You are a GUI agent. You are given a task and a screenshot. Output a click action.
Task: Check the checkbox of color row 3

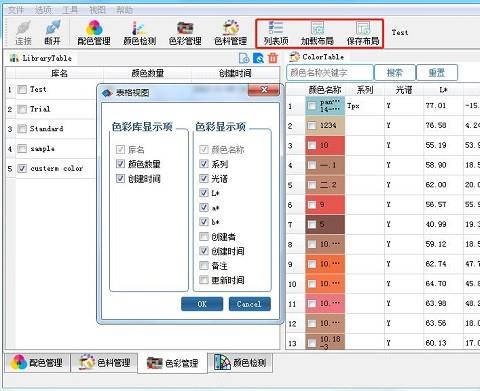point(312,145)
